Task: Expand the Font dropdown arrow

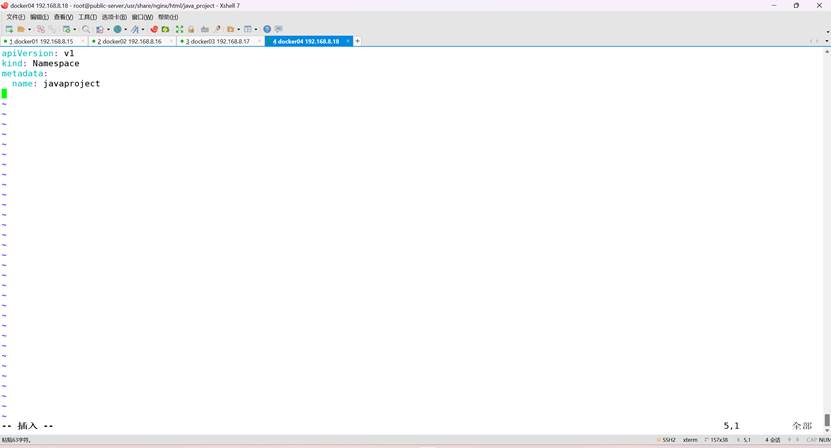Action: pos(143,29)
